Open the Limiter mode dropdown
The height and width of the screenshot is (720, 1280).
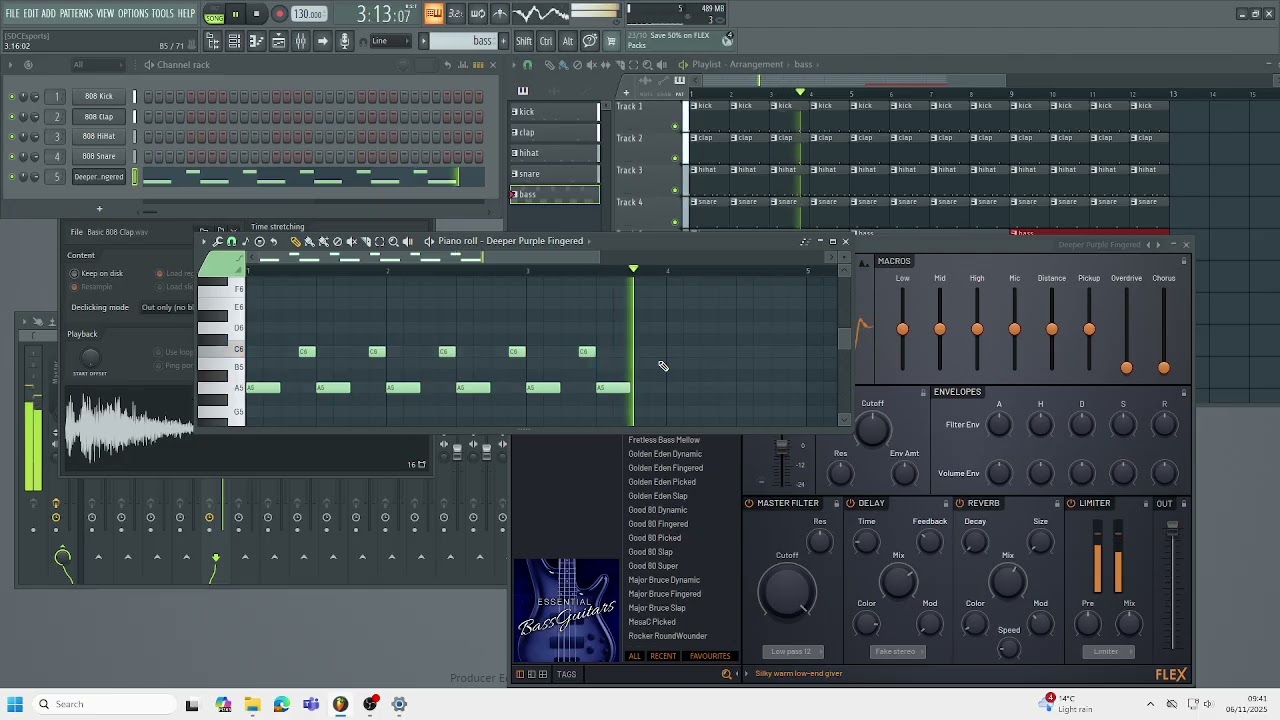(1106, 652)
